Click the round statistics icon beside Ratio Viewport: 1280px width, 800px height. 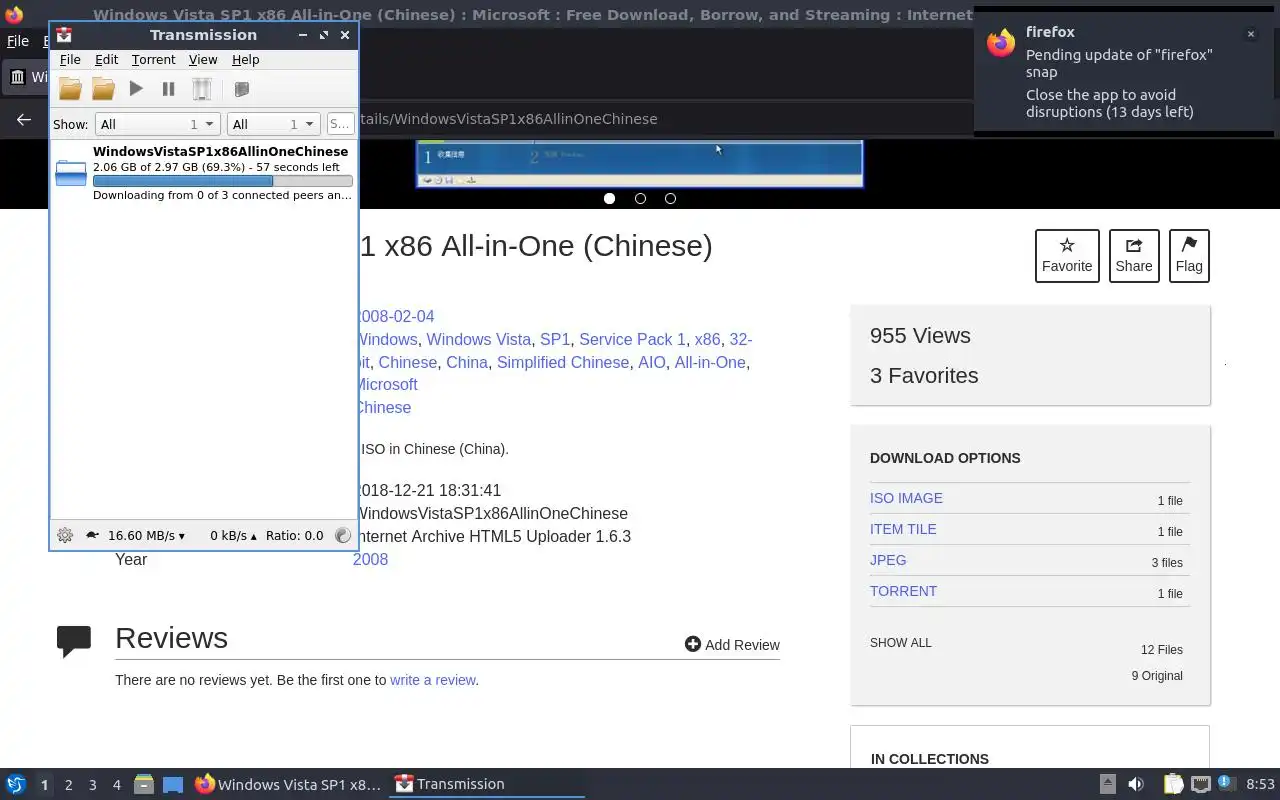(x=343, y=535)
